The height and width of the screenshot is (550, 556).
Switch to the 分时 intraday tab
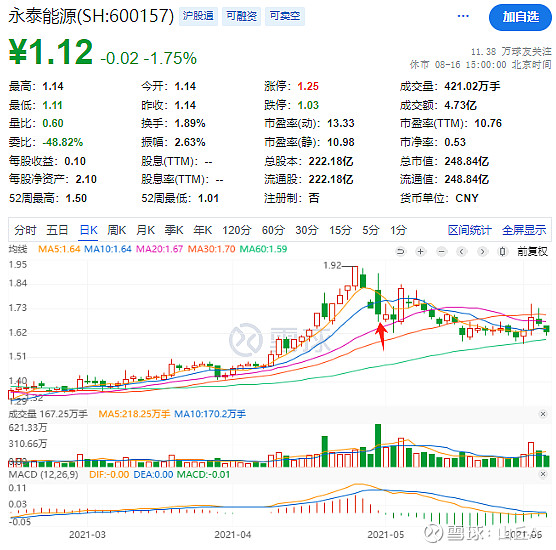[x=25, y=230]
